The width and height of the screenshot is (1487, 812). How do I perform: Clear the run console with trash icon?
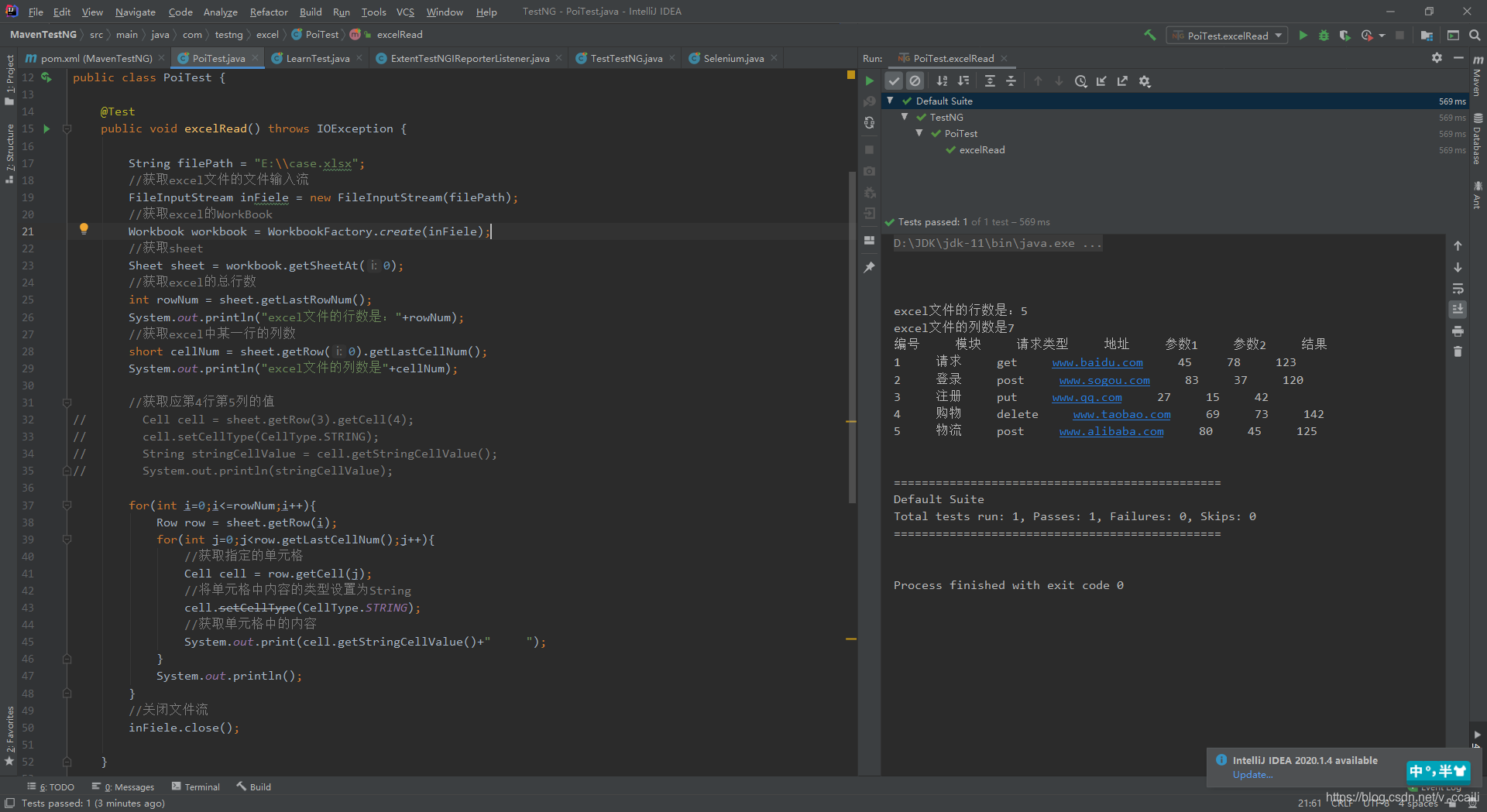[1458, 351]
